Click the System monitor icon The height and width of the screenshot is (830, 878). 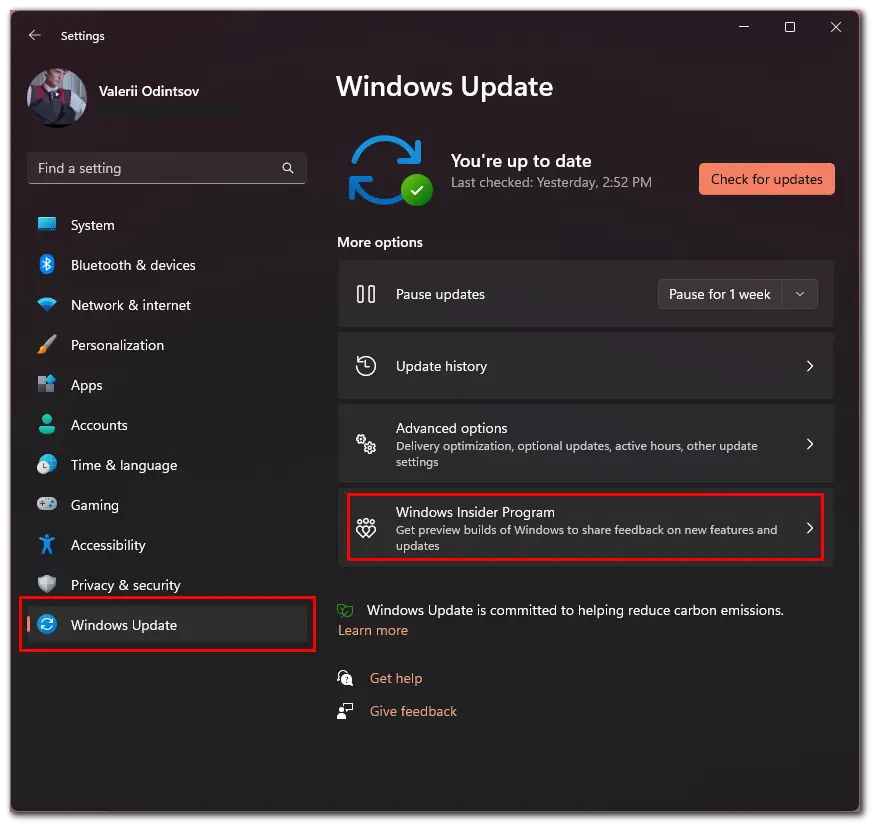[47, 225]
